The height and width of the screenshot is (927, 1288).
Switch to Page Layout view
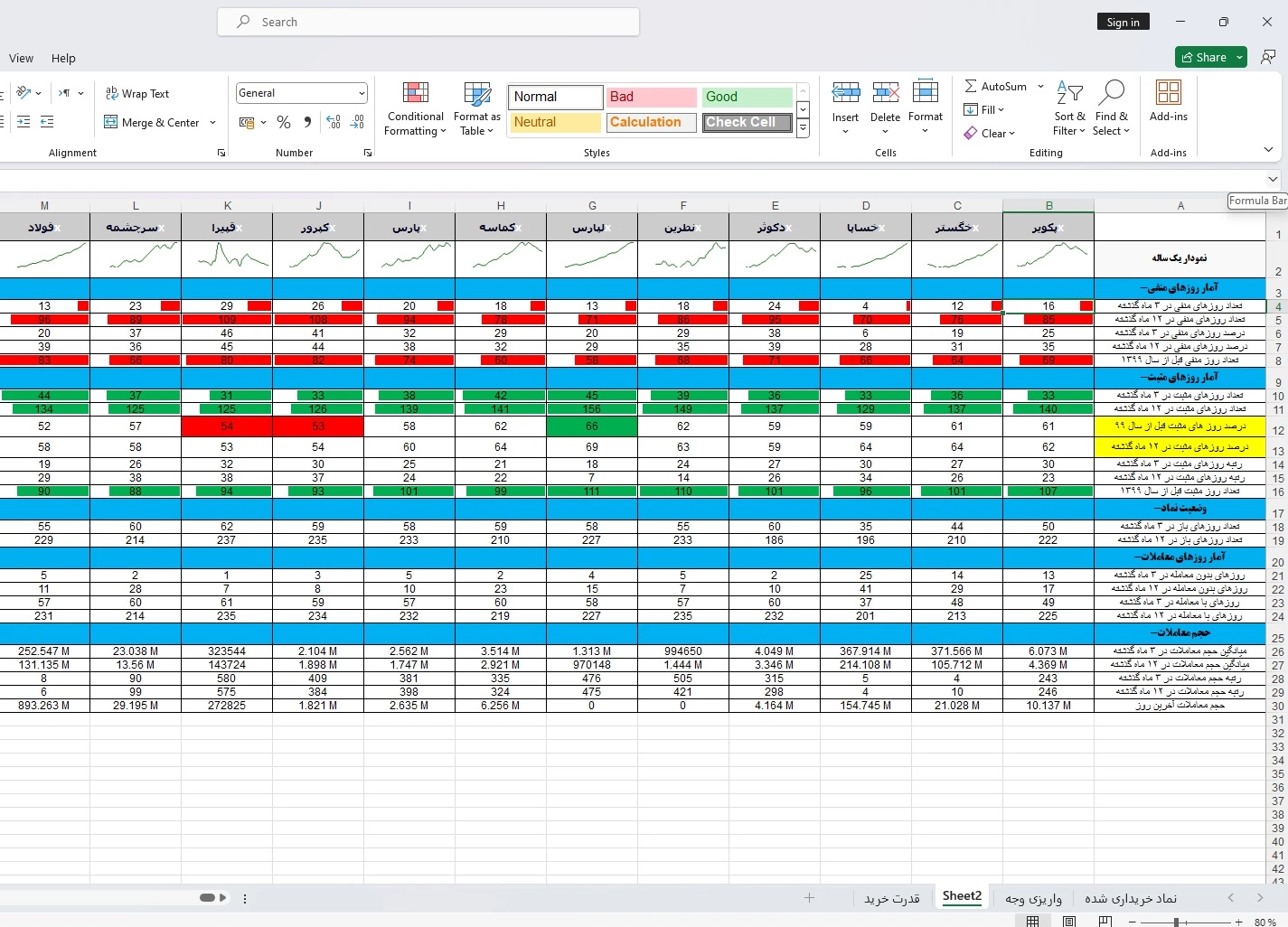tap(1069, 921)
